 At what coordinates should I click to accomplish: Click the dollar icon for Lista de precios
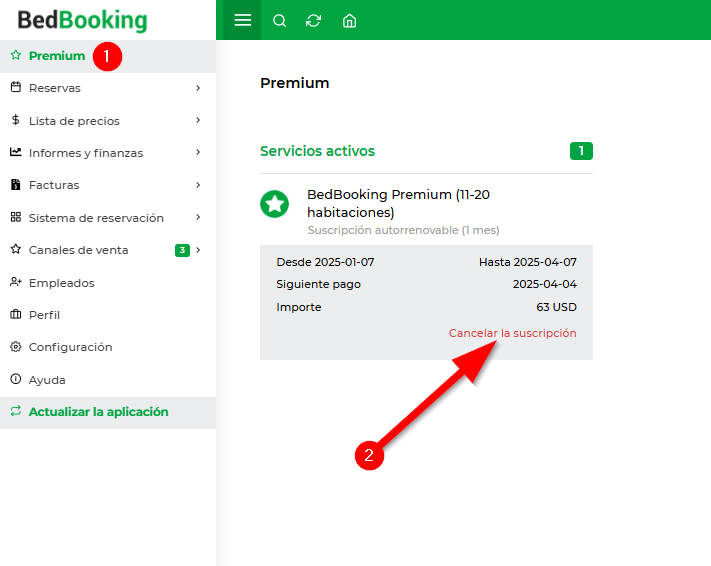pyautogui.click(x=16, y=120)
